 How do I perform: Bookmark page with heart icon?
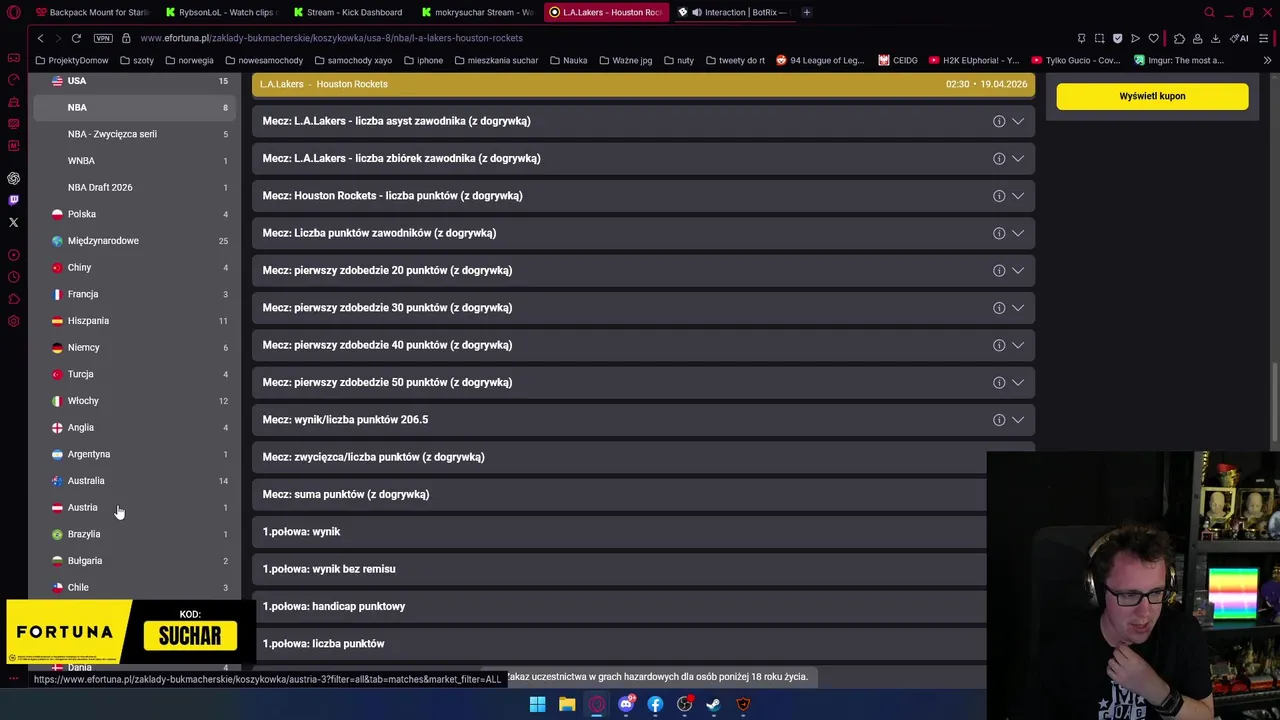[1153, 38]
